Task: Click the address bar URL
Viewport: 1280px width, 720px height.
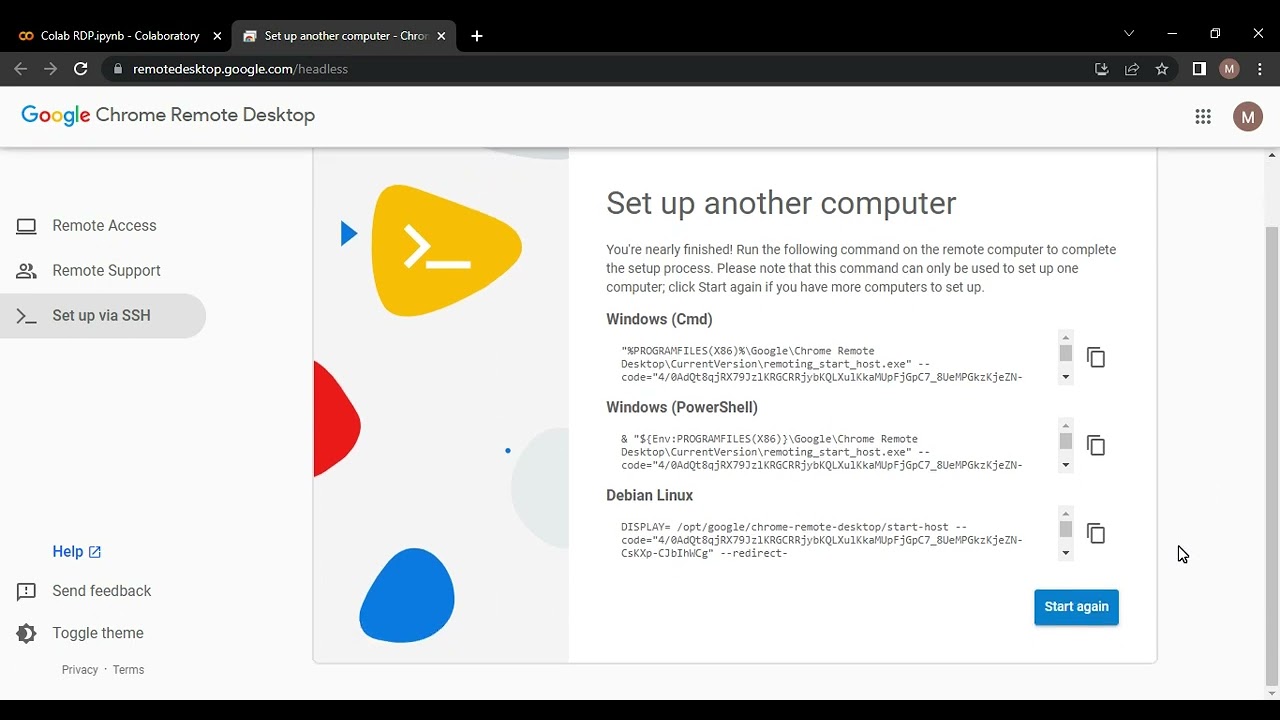Action: click(x=240, y=69)
